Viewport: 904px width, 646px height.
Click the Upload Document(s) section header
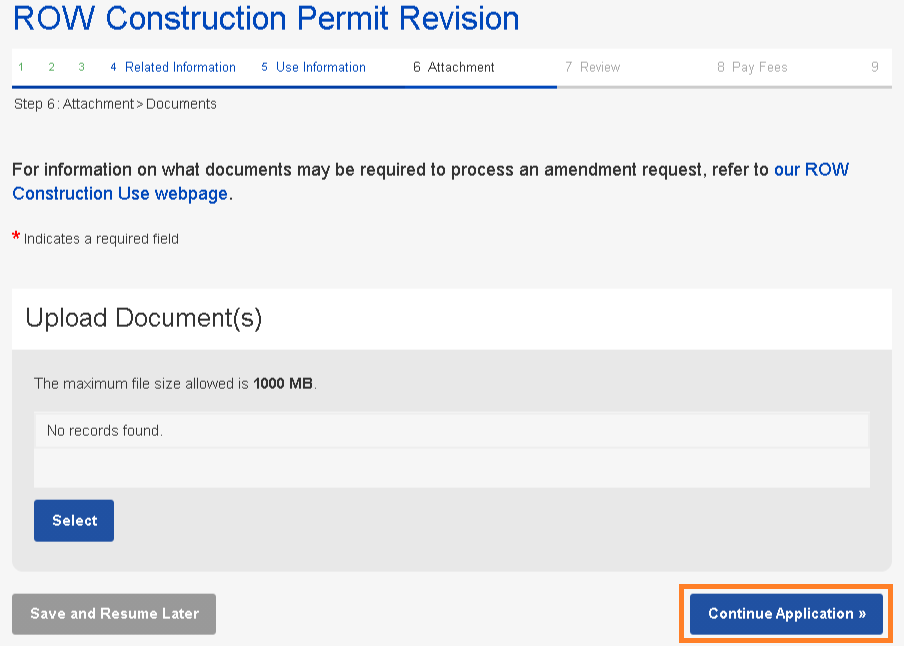[x=143, y=318]
